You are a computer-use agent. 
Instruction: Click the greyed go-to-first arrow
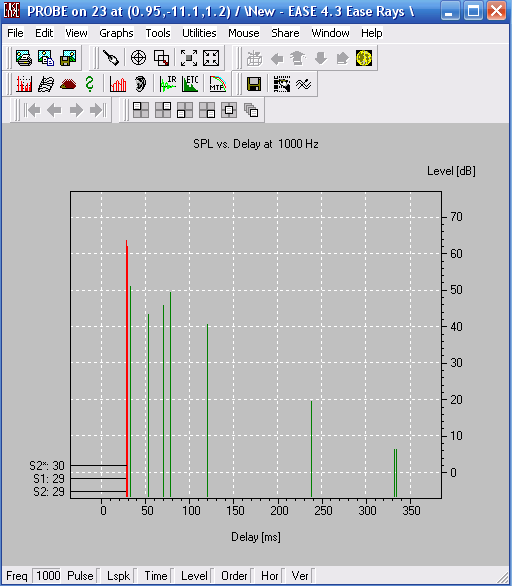(x=33, y=110)
